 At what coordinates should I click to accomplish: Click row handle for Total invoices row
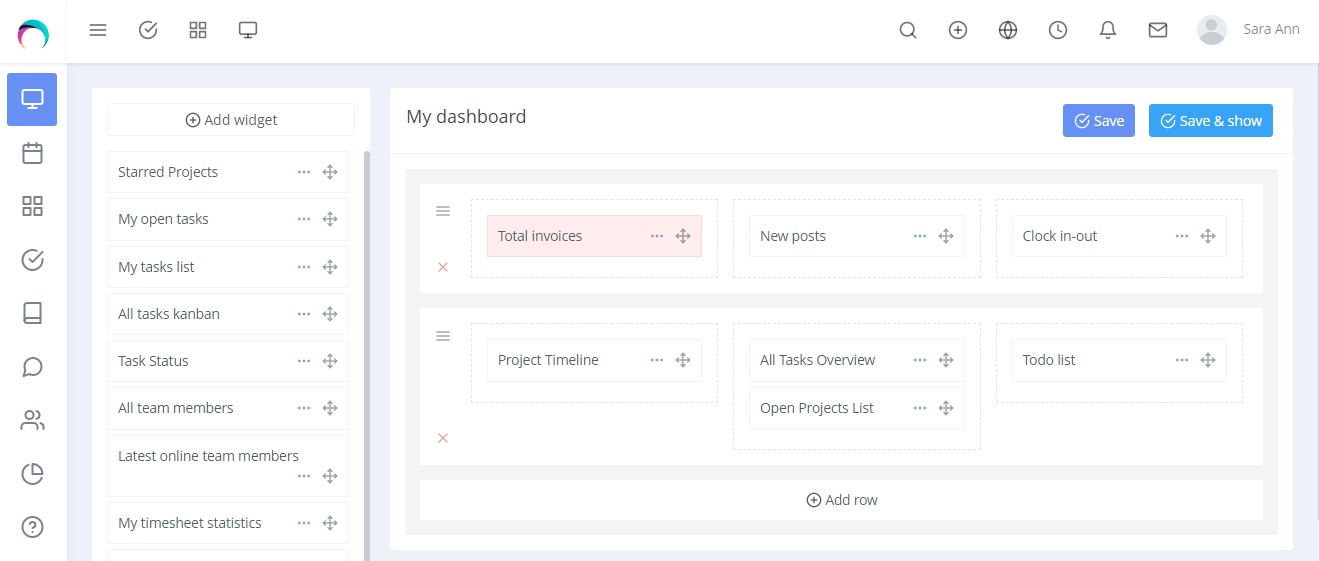click(x=443, y=211)
